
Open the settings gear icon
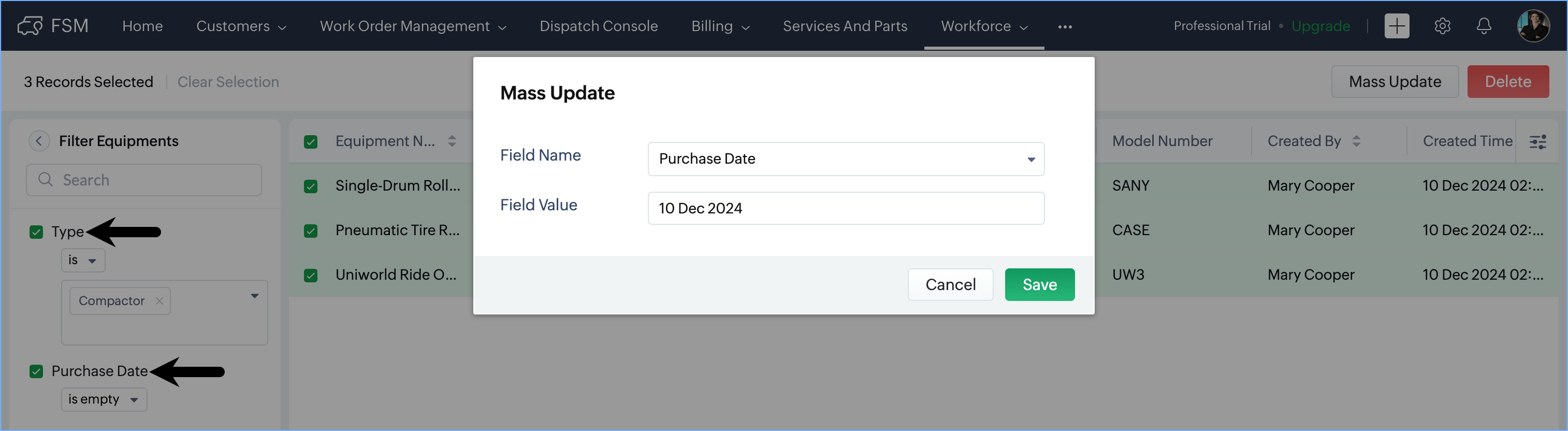[1442, 26]
